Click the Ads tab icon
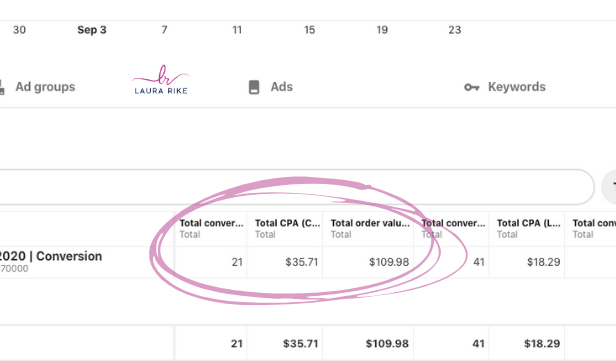616x361 pixels. (x=254, y=87)
